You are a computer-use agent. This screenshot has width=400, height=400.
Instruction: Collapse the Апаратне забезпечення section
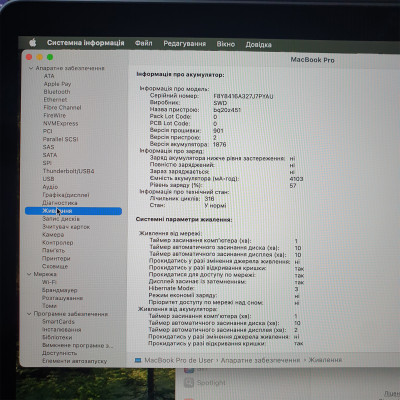(31, 68)
